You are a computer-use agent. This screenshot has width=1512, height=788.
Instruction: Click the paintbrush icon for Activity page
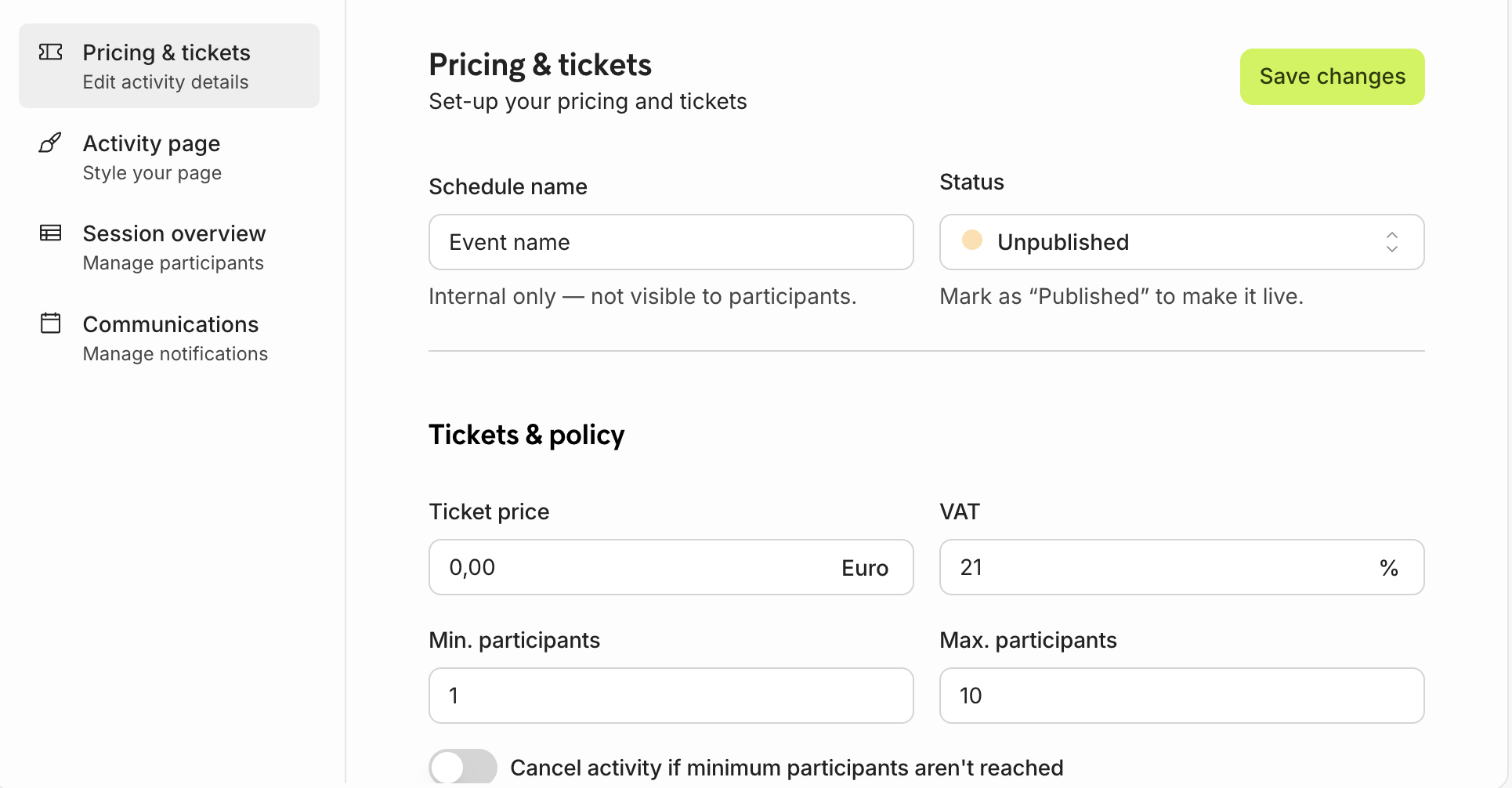50,143
